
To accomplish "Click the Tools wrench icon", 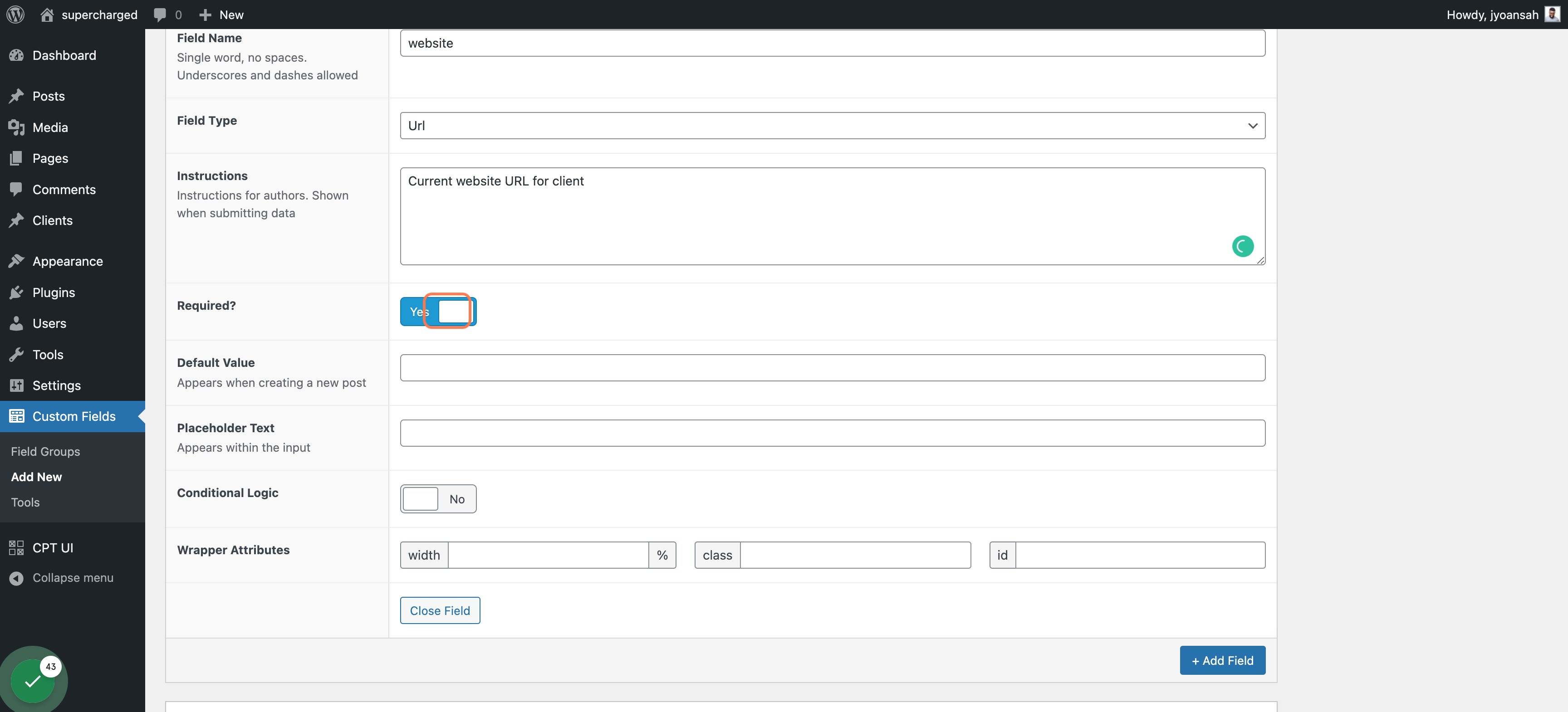I will click(16, 355).
